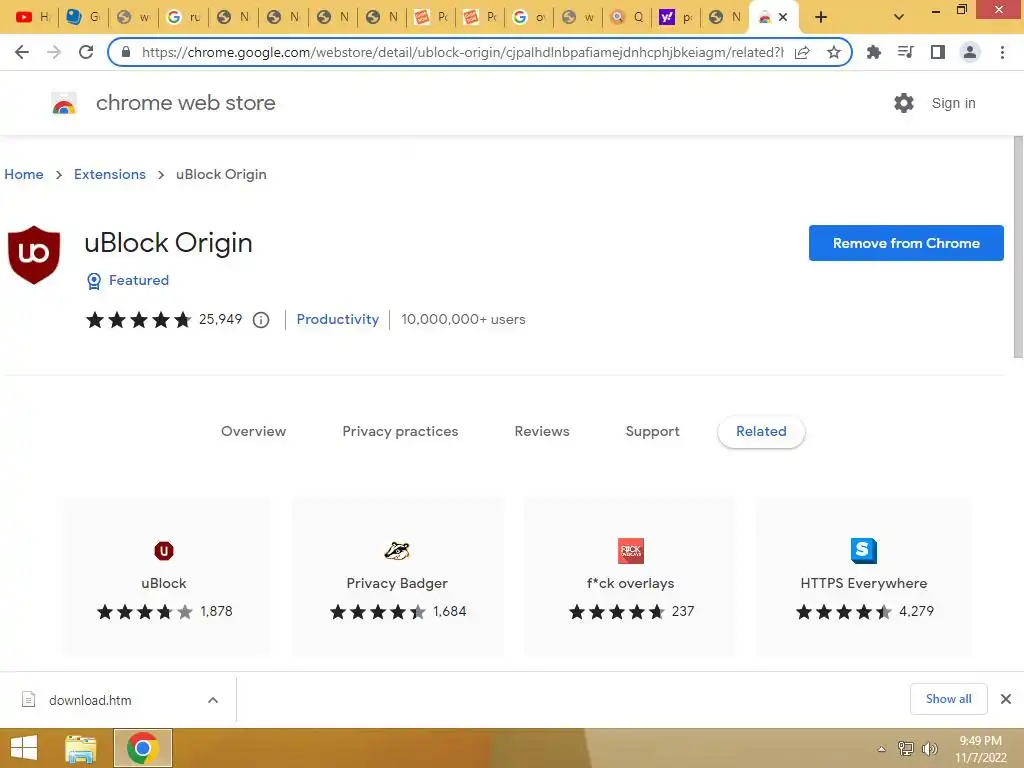Bookmark this tab with the star icon
Image resolution: width=1024 pixels, height=768 pixels.
pyautogui.click(x=834, y=52)
